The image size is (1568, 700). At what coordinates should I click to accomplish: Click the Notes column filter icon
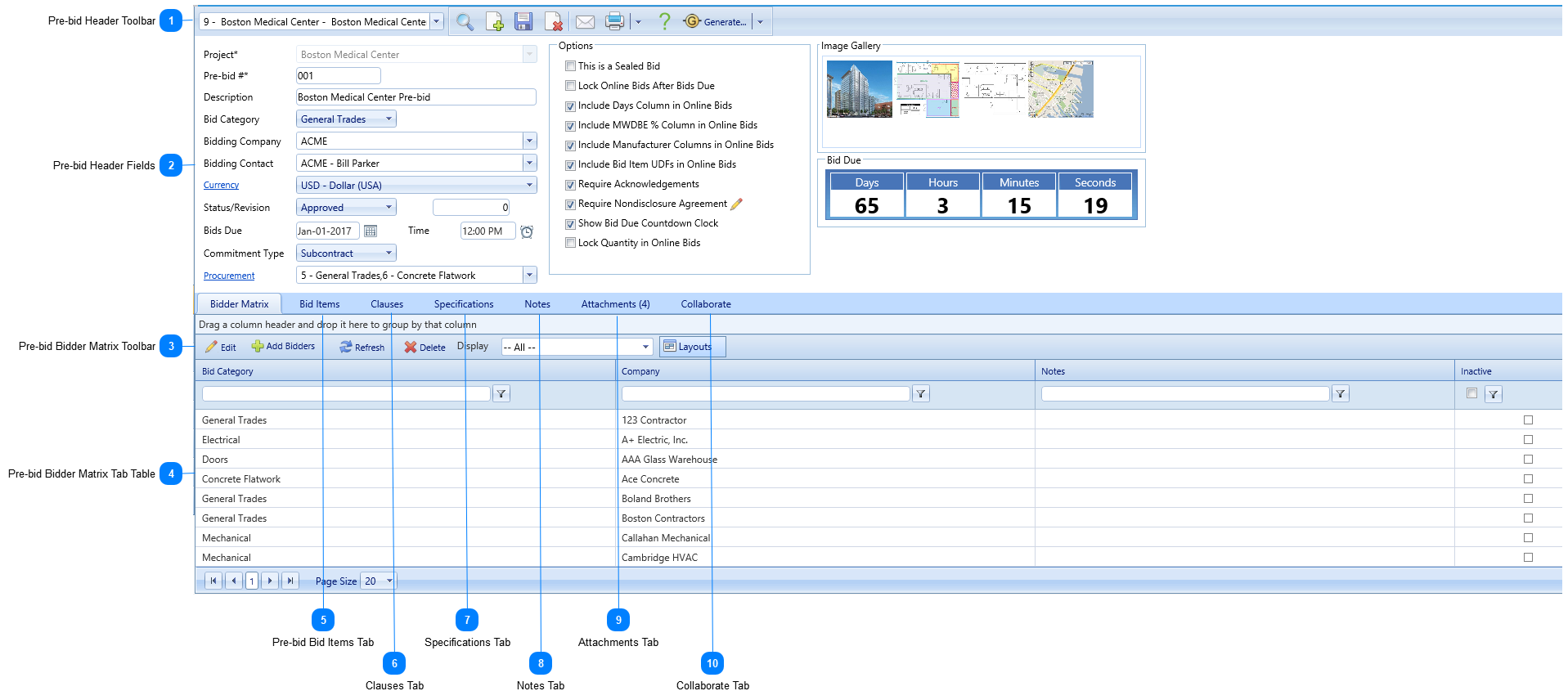(x=1341, y=394)
